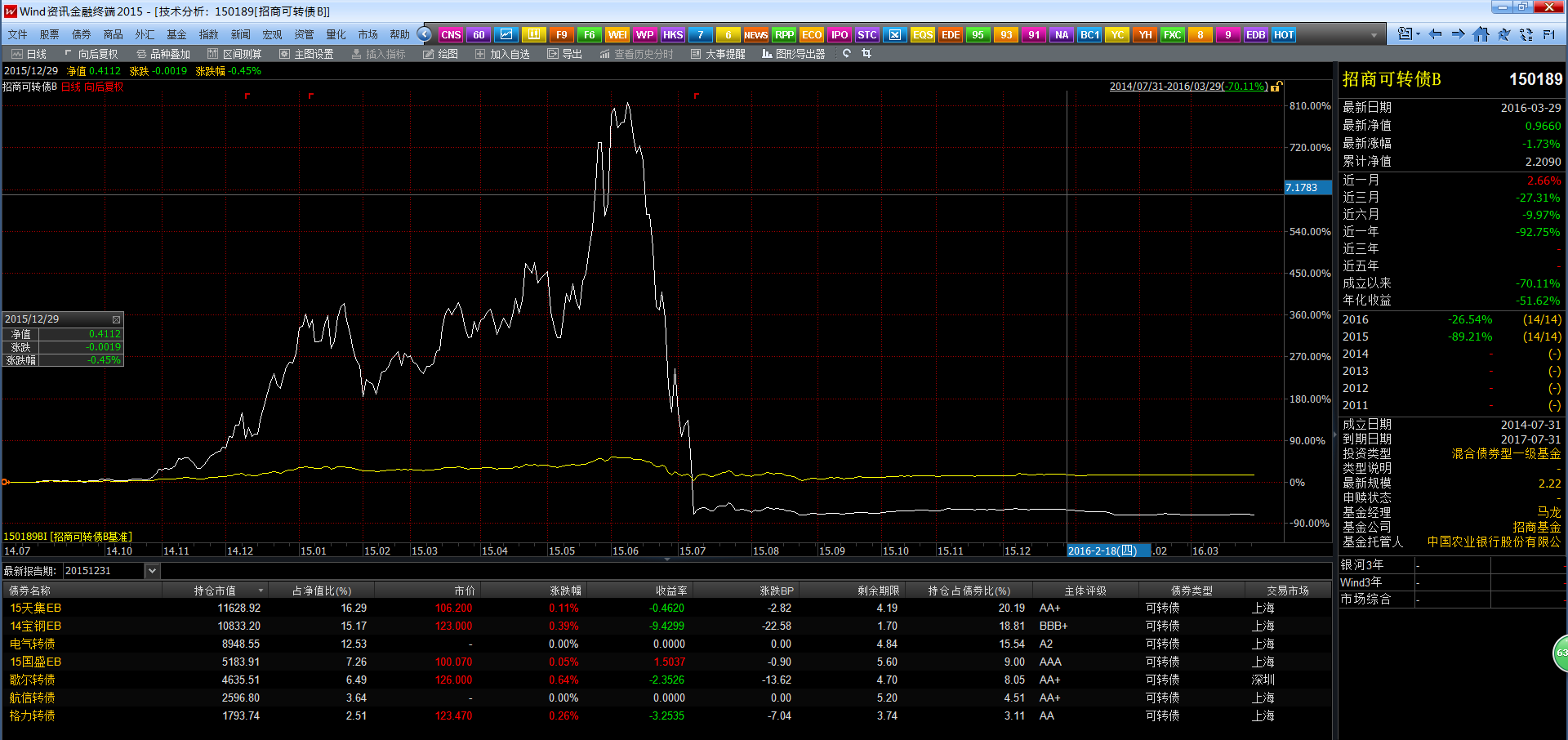Select the 15天集EB bond row
The width and height of the screenshot is (1568, 740).
tap(666, 608)
